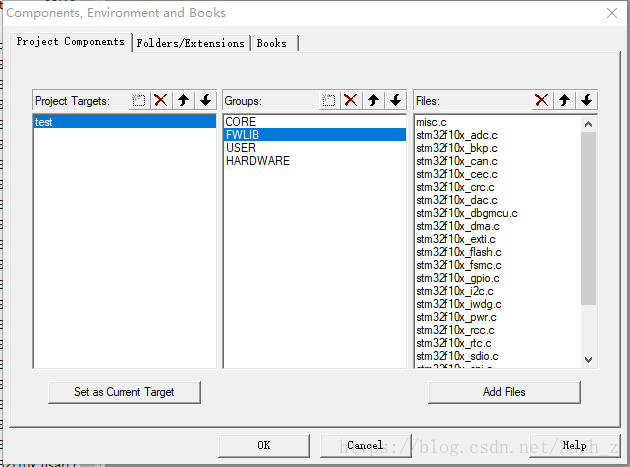Move the selected Group down

(396, 100)
